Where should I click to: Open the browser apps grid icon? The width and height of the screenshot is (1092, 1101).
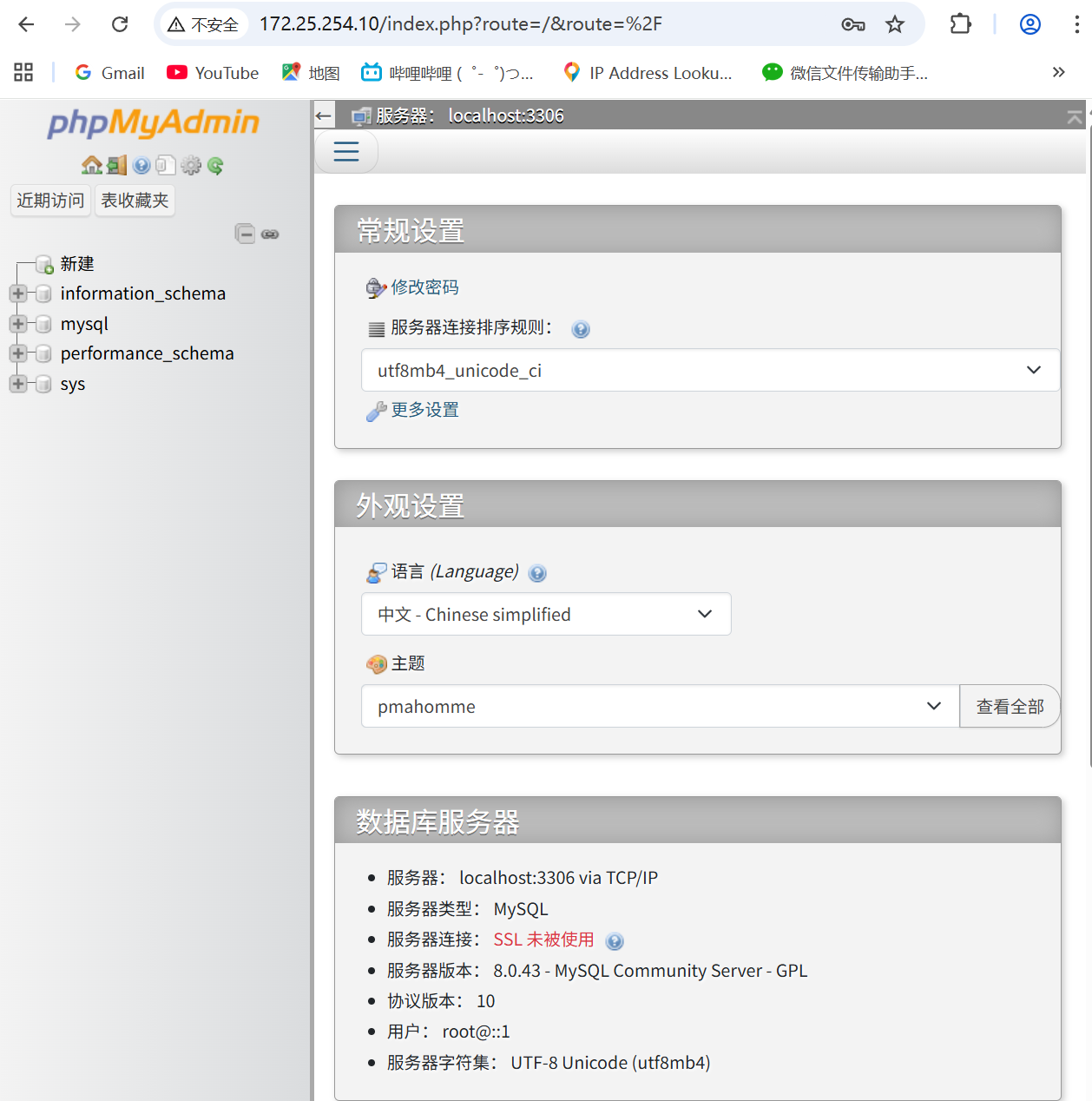[23, 72]
